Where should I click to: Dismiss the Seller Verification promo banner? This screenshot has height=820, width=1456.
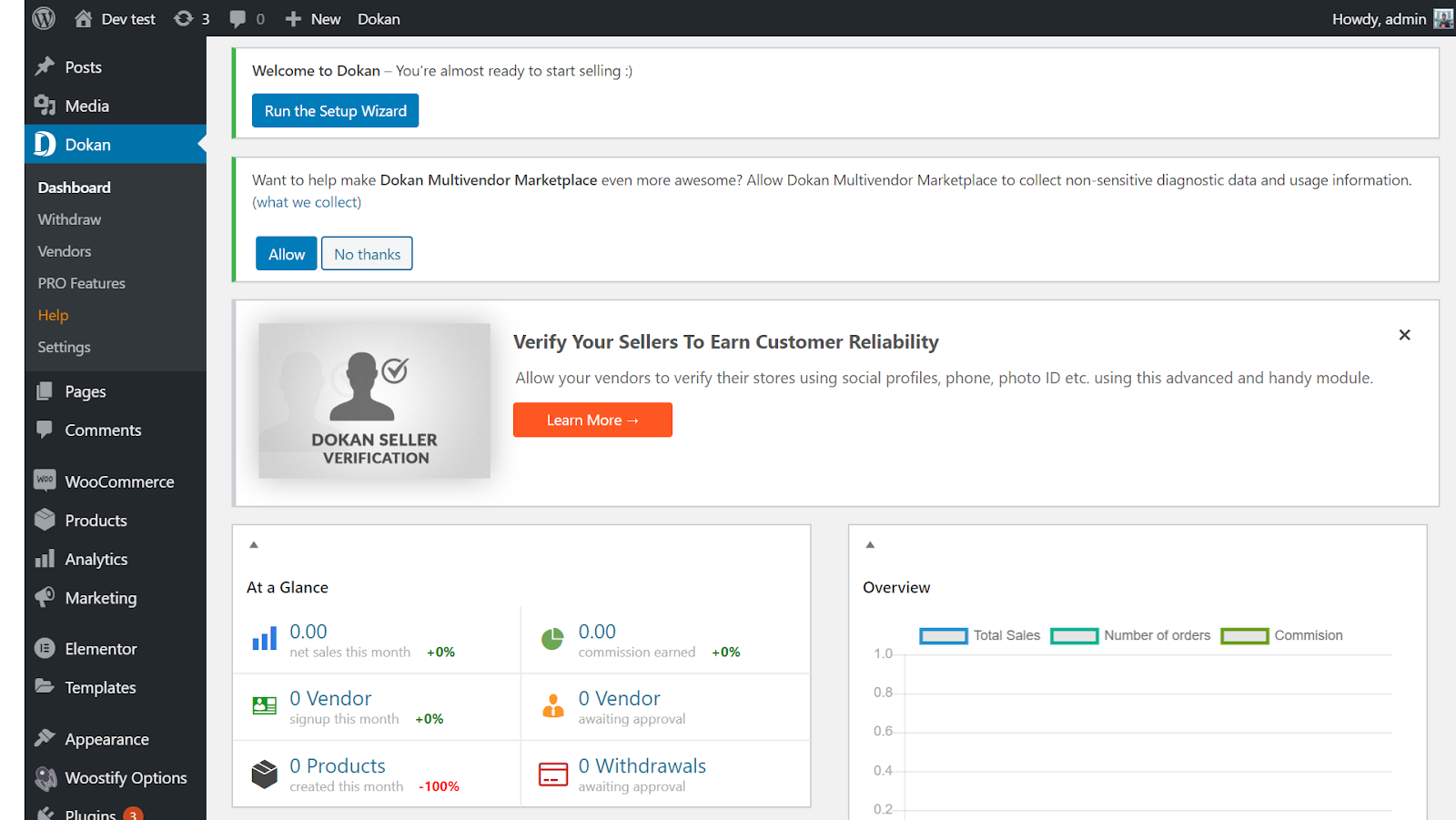(1405, 335)
